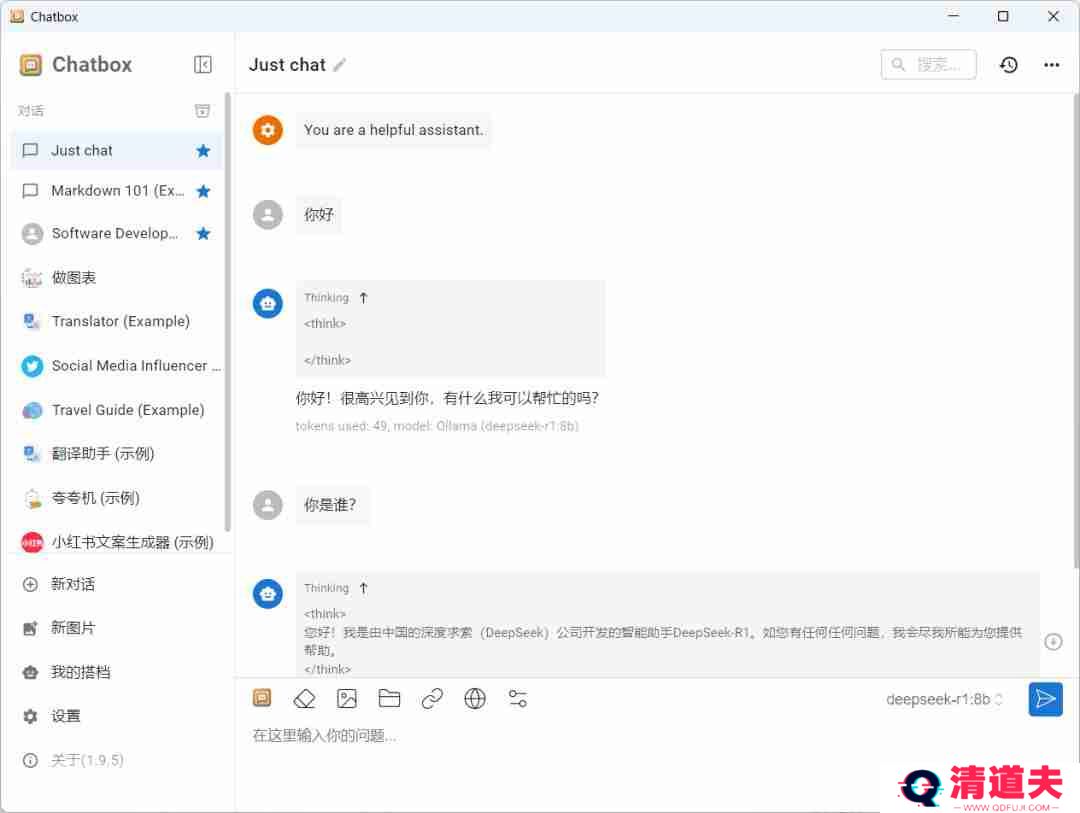Click the archive conversations icon
The height and width of the screenshot is (813, 1080).
pos(202,111)
